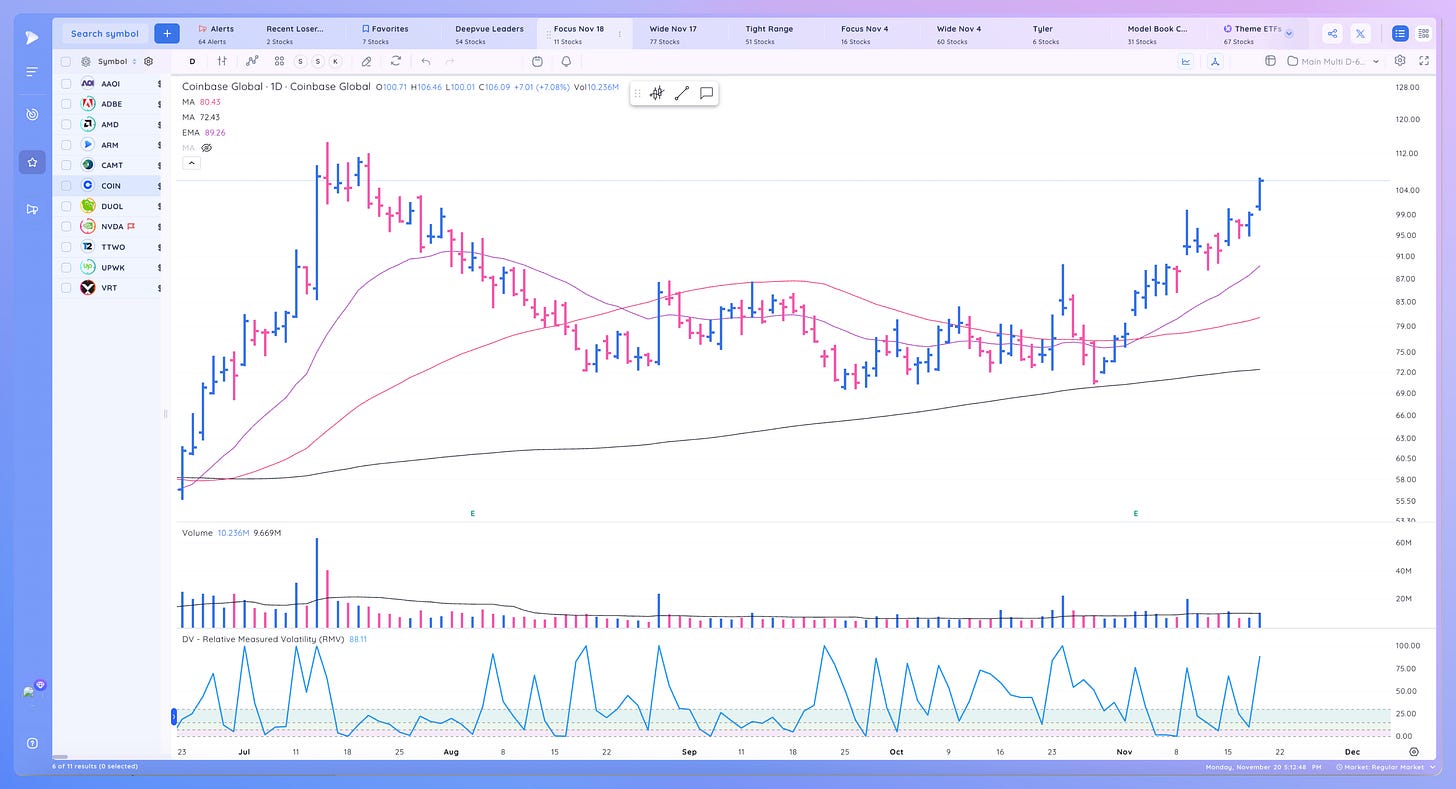This screenshot has width=1456, height=789.
Task: Click the line chart mode icon
Action: point(1186,61)
